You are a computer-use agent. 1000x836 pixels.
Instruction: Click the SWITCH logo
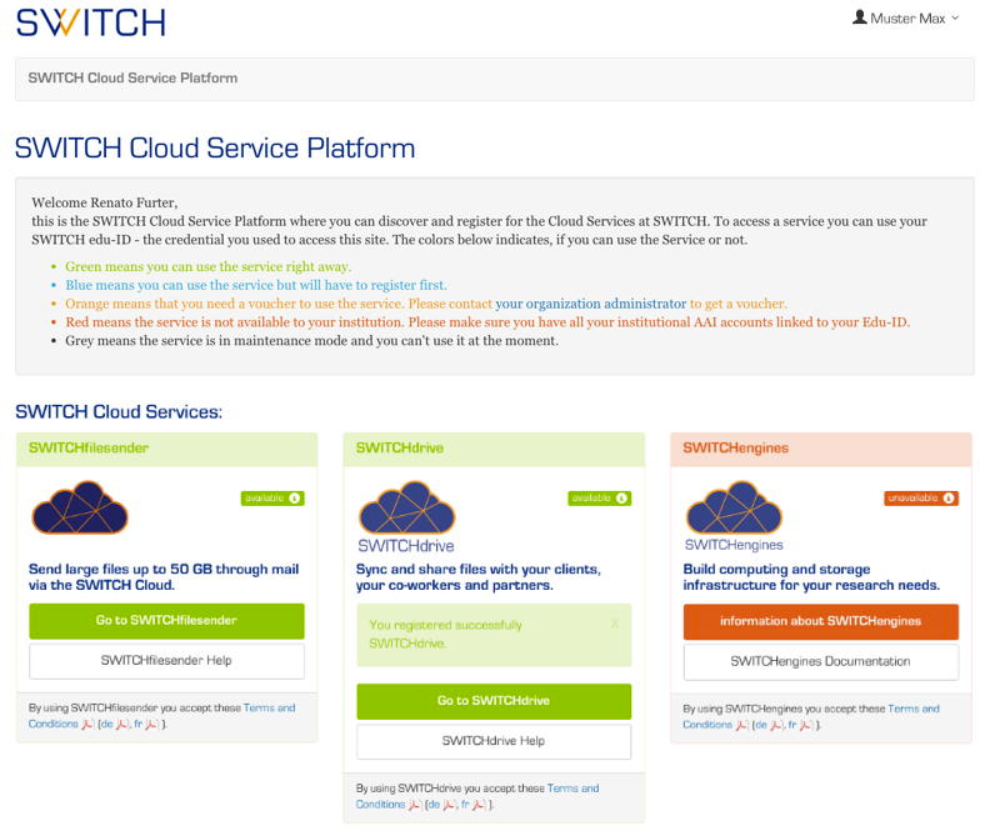[x=91, y=22]
